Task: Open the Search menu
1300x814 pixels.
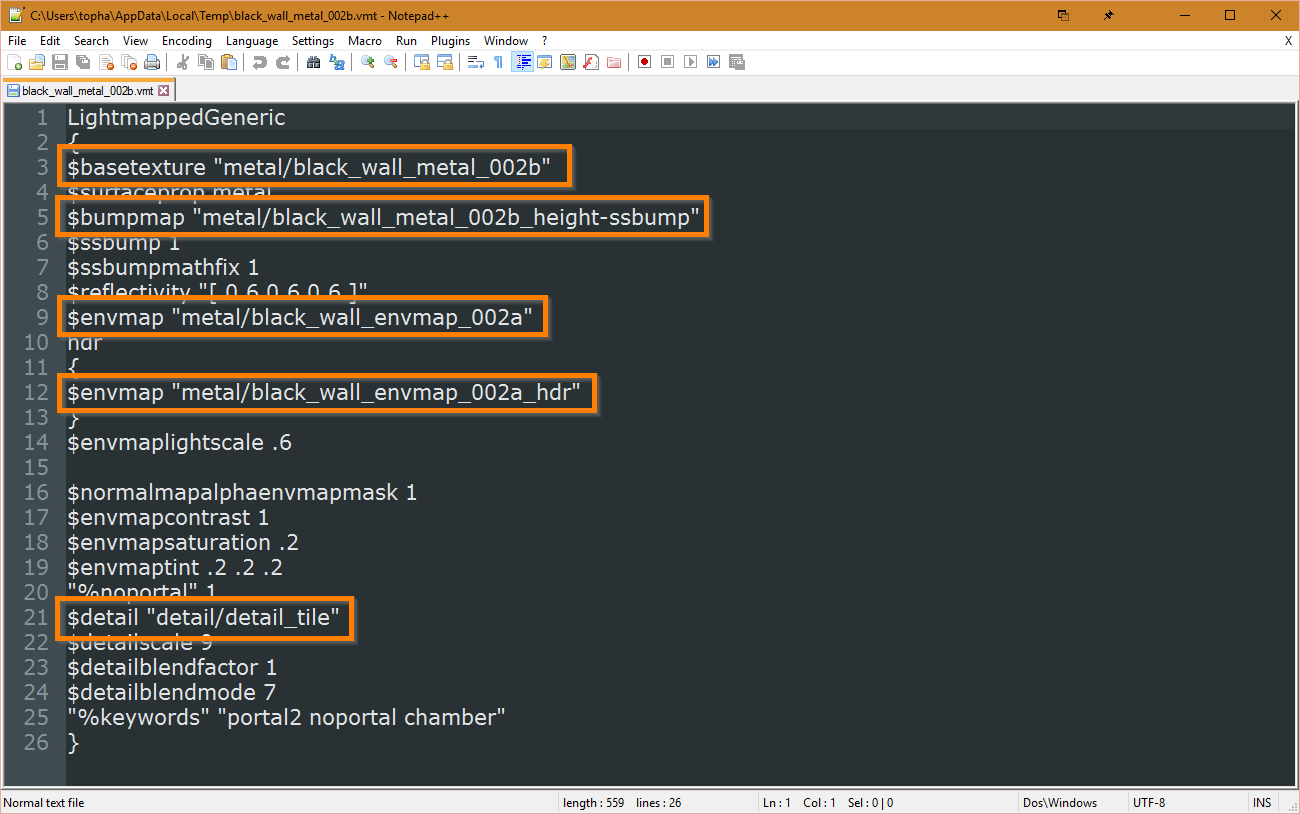Action: (x=91, y=41)
